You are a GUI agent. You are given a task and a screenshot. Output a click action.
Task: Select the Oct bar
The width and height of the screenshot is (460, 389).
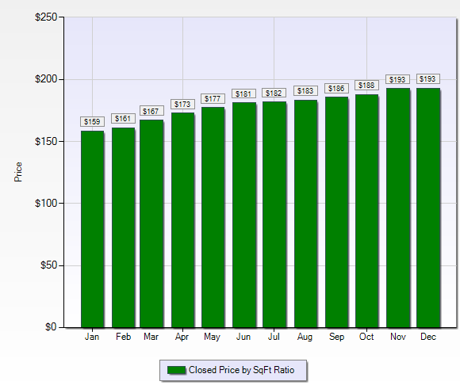tap(367, 211)
